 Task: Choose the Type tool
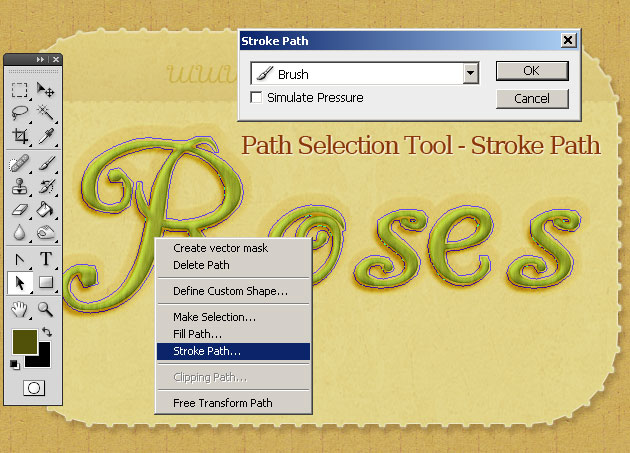[x=46, y=260]
